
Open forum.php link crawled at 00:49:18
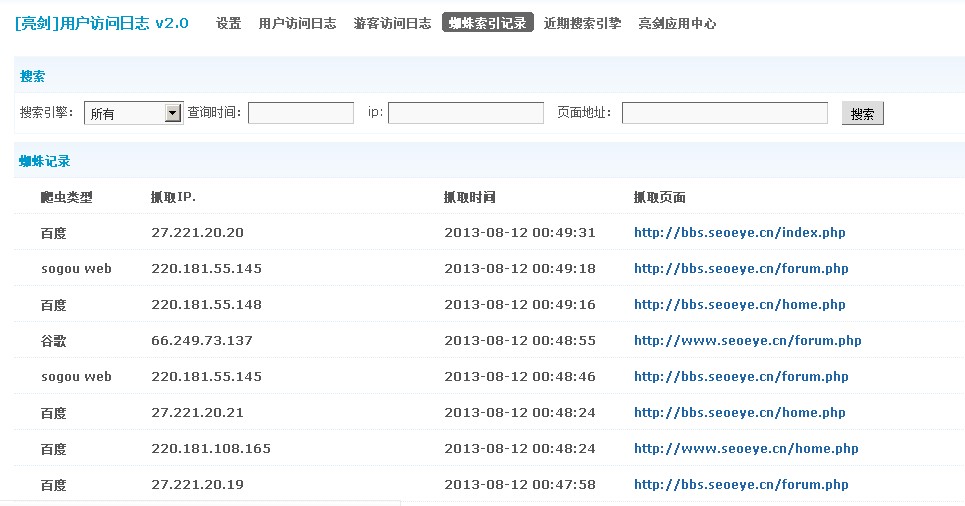pos(741,268)
